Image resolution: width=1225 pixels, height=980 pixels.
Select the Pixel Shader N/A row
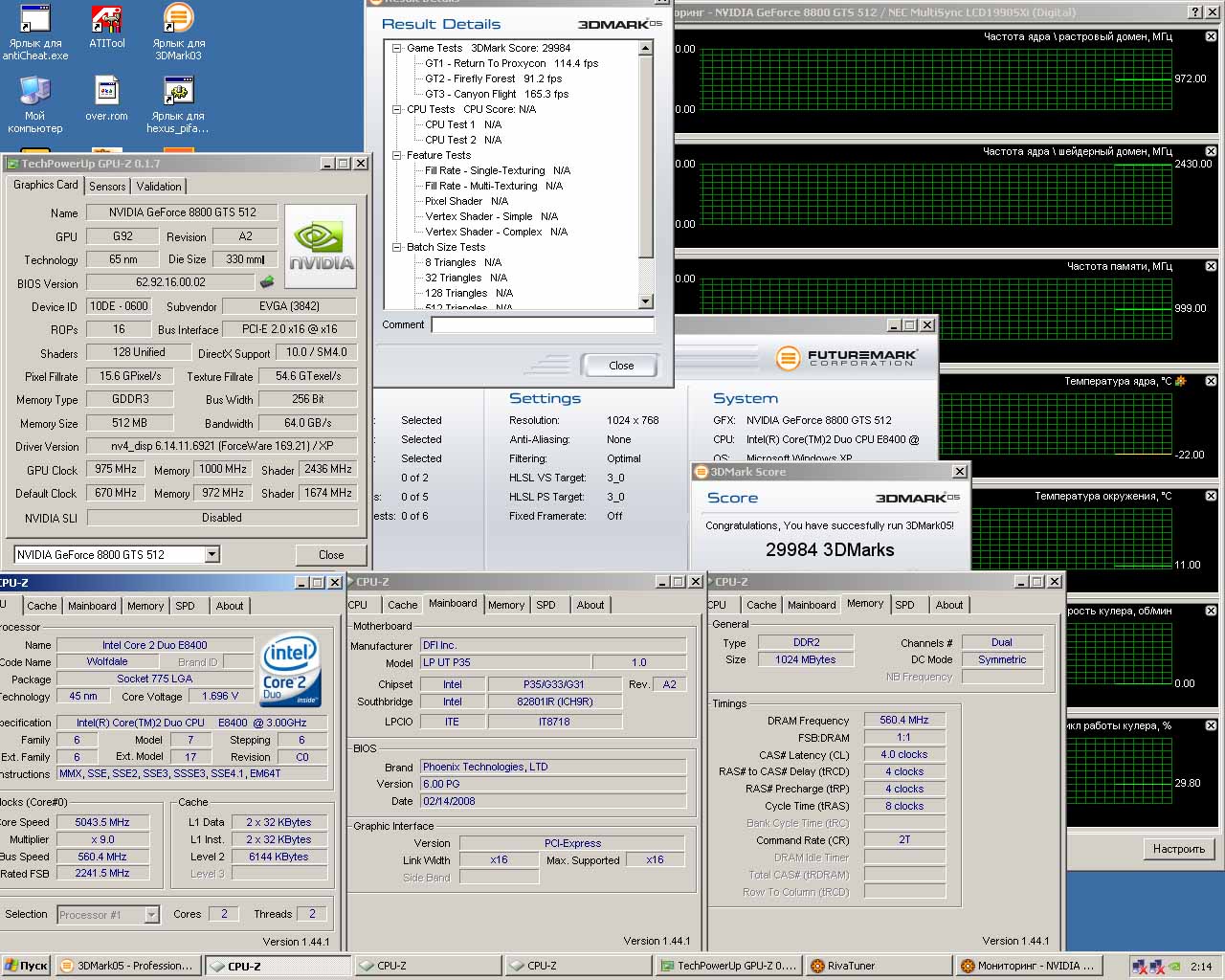[x=466, y=201]
